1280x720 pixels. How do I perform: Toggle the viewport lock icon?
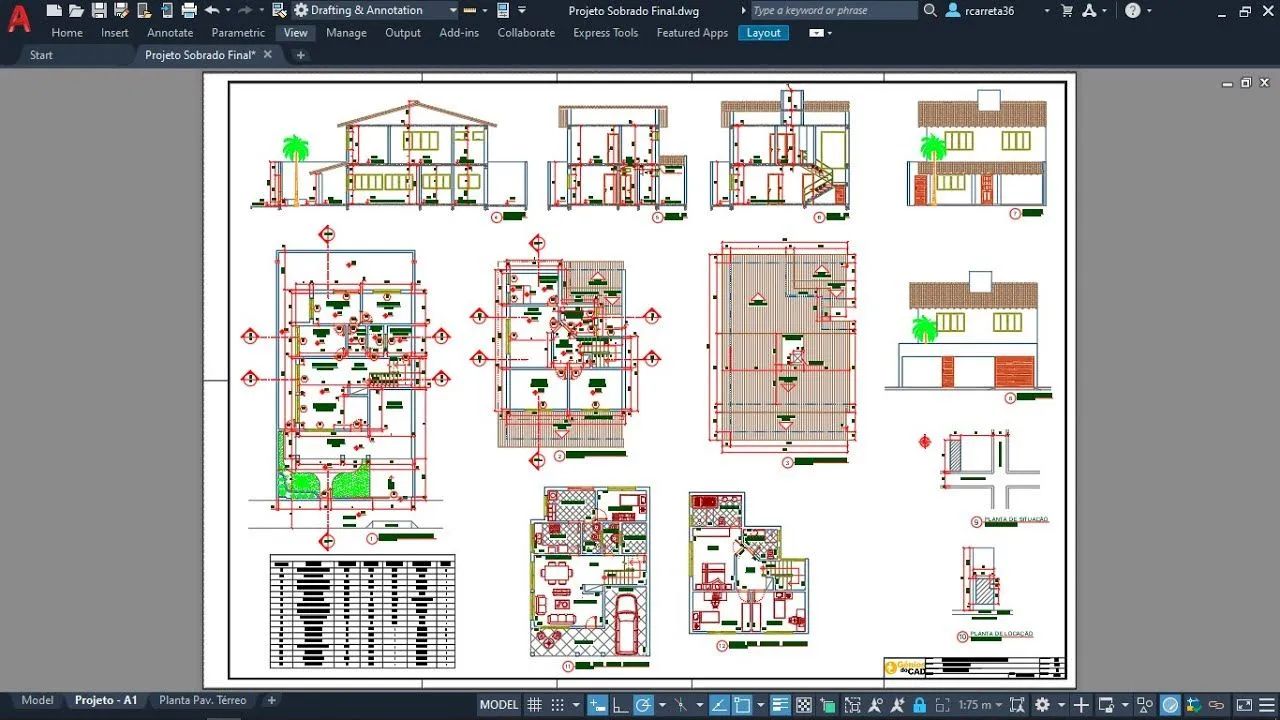click(919, 704)
